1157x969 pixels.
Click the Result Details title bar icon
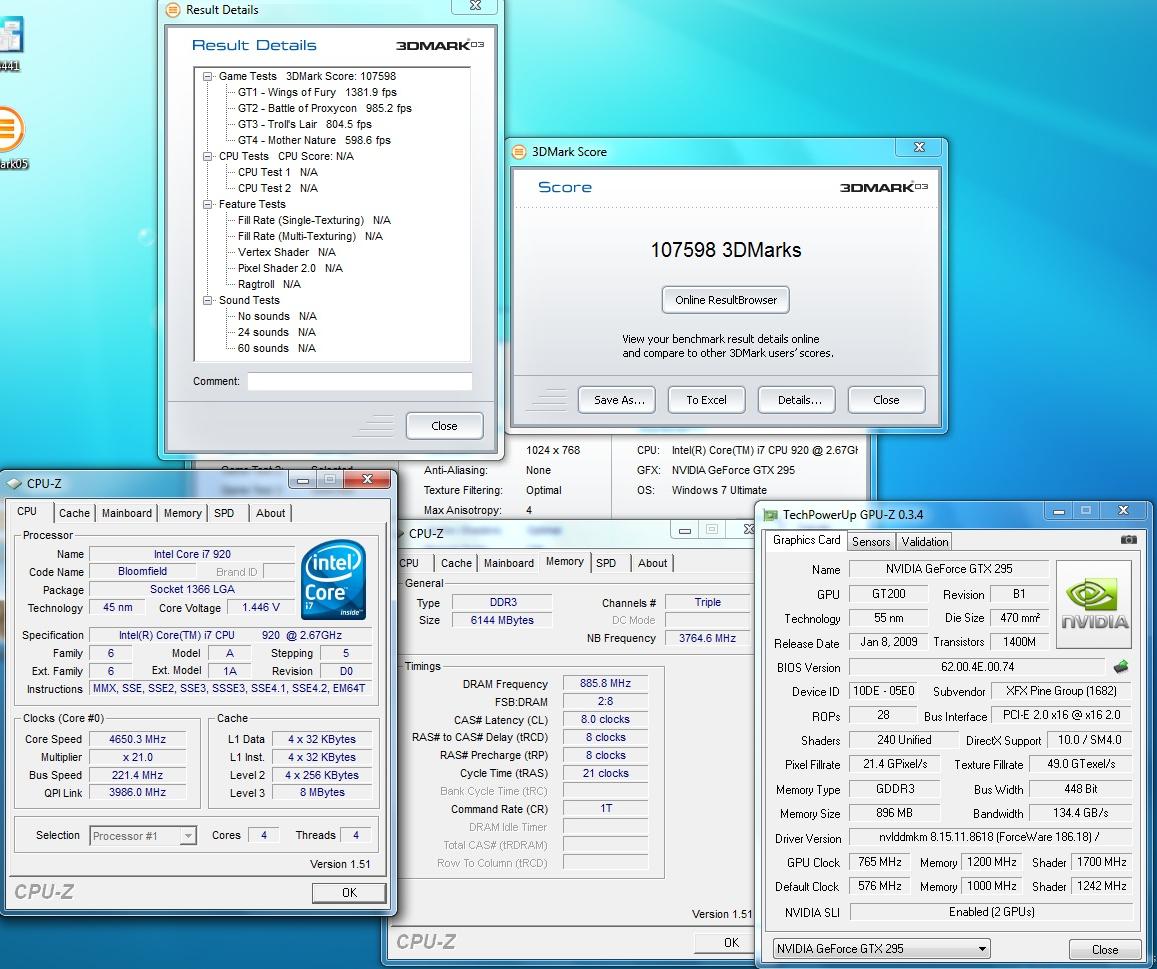(x=172, y=10)
